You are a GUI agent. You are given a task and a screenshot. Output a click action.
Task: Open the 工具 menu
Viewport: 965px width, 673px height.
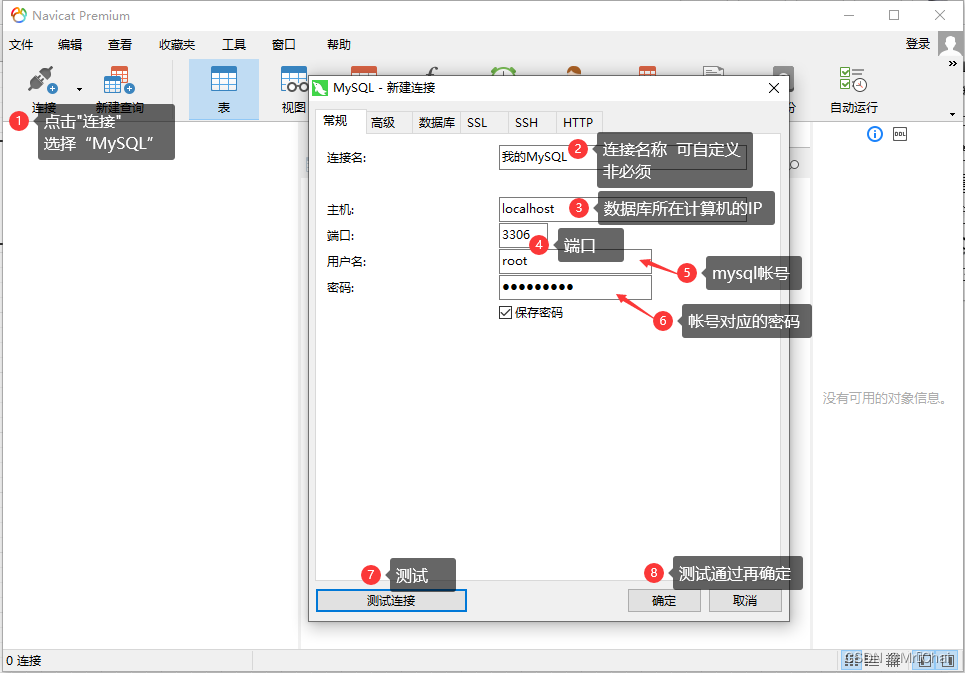pos(234,45)
